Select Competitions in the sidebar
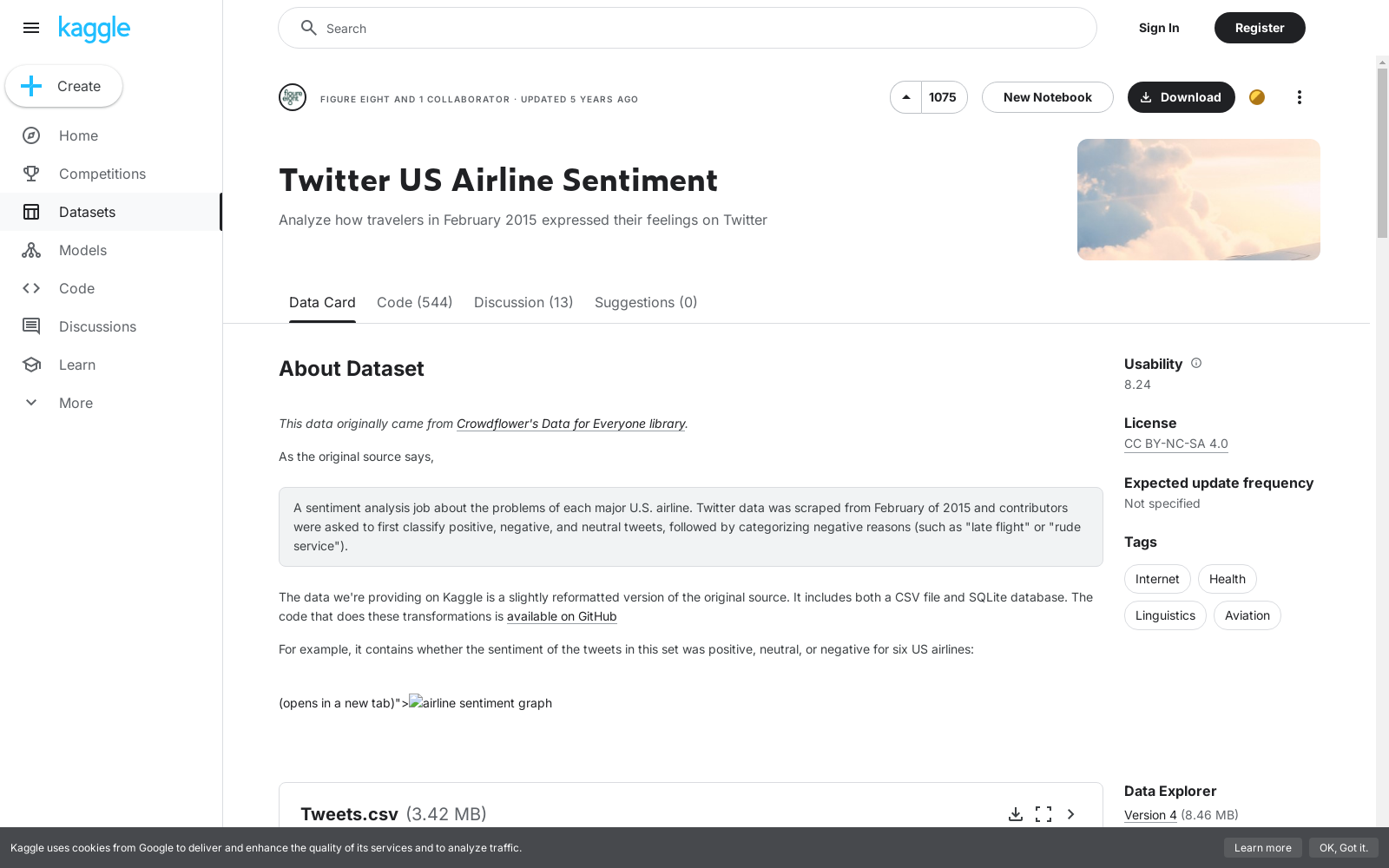Viewport: 1389px width, 868px height. (x=102, y=174)
